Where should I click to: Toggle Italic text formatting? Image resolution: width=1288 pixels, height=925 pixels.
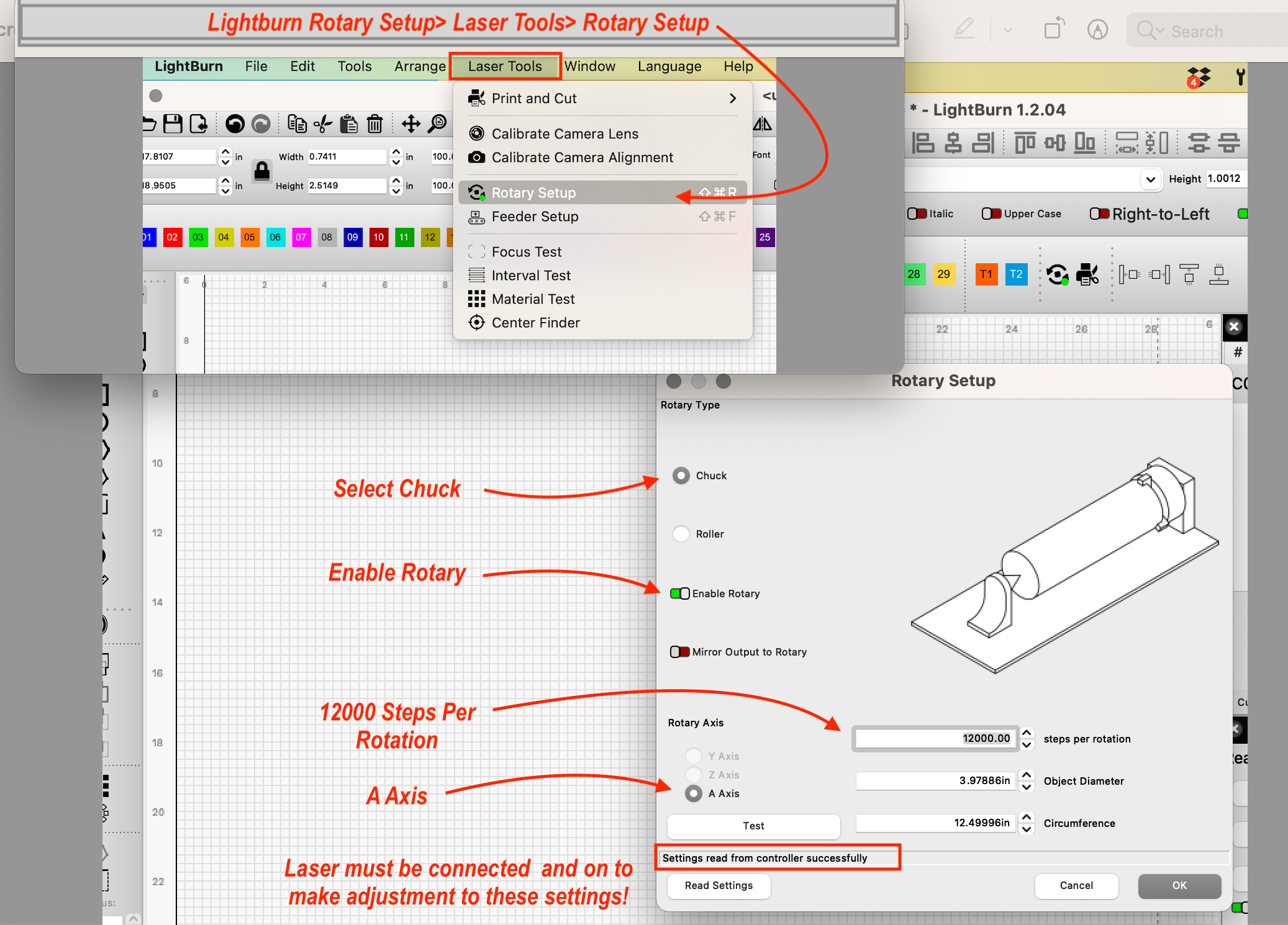point(917,214)
